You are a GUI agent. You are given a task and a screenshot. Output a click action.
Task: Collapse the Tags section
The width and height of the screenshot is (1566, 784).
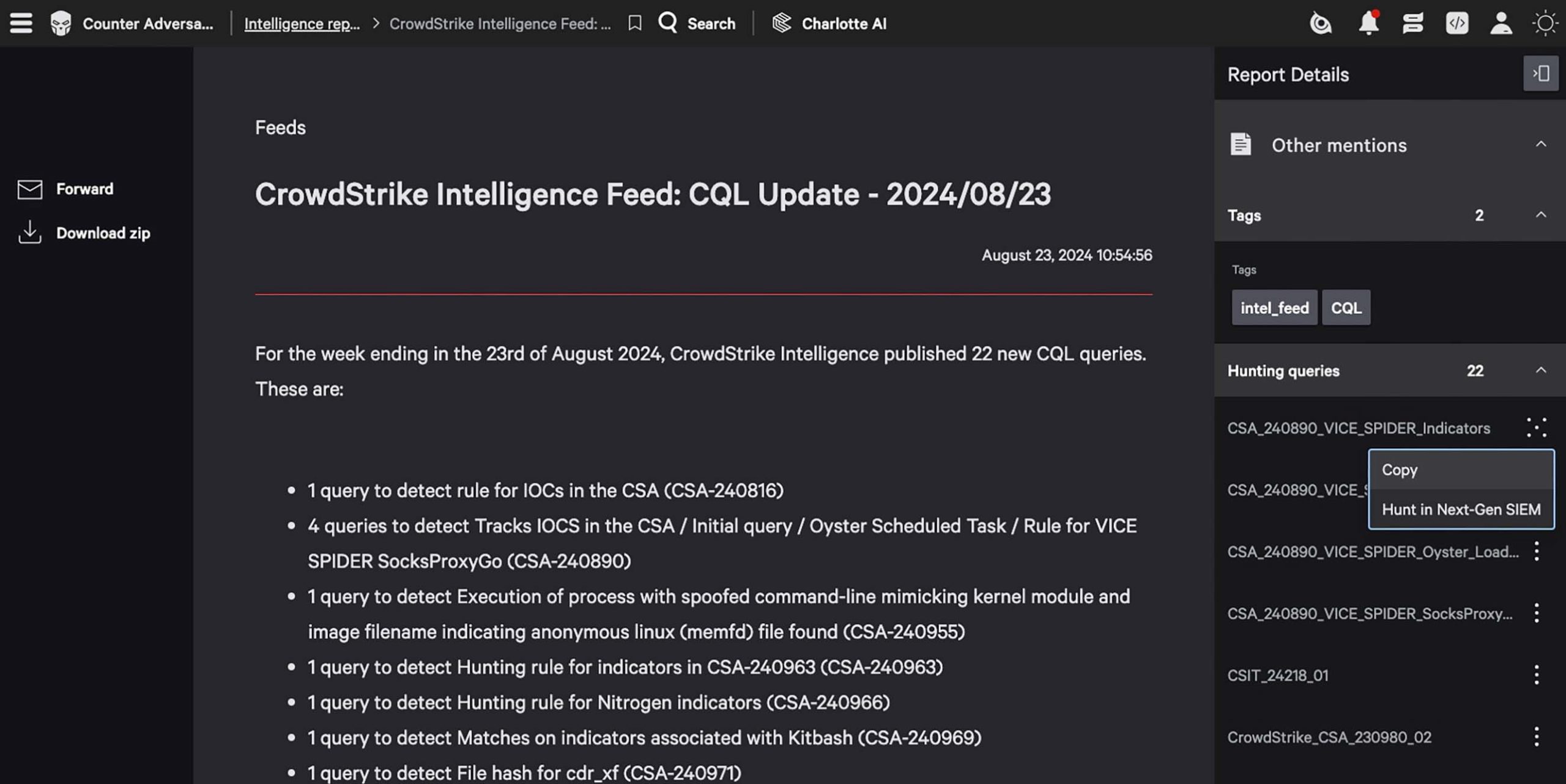pyautogui.click(x=1540, y=215)
